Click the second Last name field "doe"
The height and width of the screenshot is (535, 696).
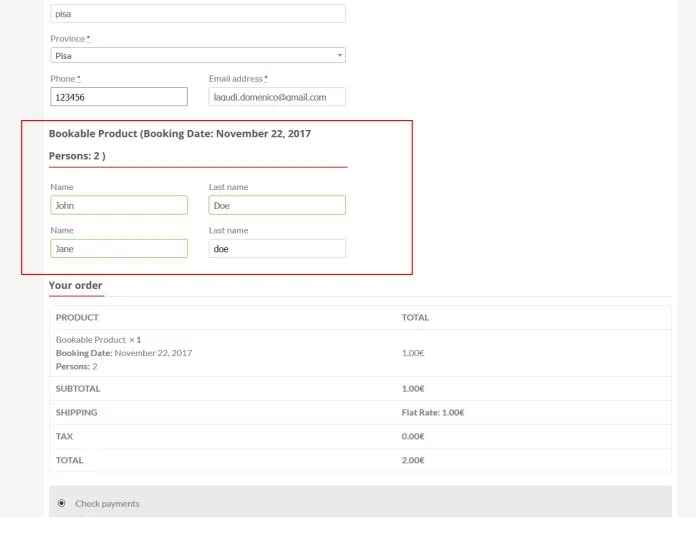[x=276, y=248]
